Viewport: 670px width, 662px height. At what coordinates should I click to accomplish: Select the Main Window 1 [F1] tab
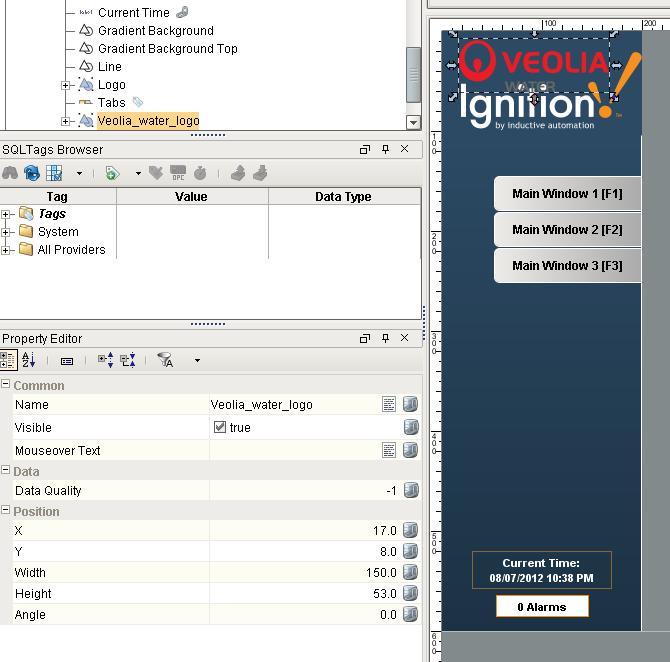point(567,194)
